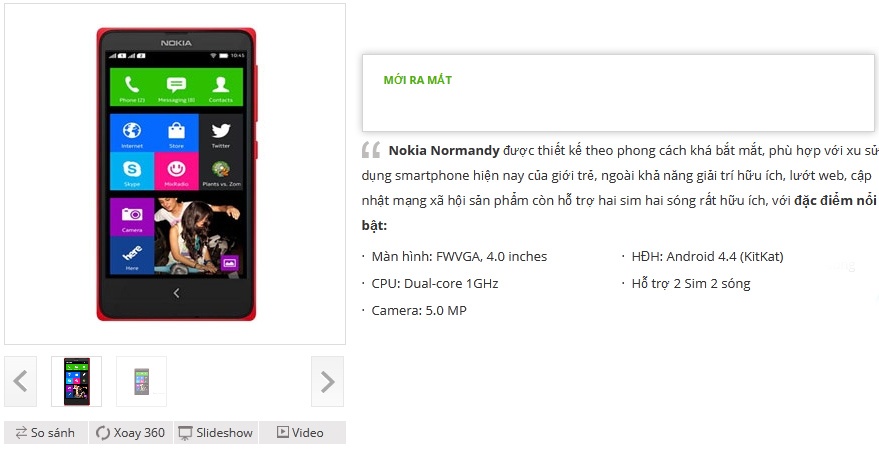Tap the phone's back chevron key
The image size is (879, 454).
[176, 293]
